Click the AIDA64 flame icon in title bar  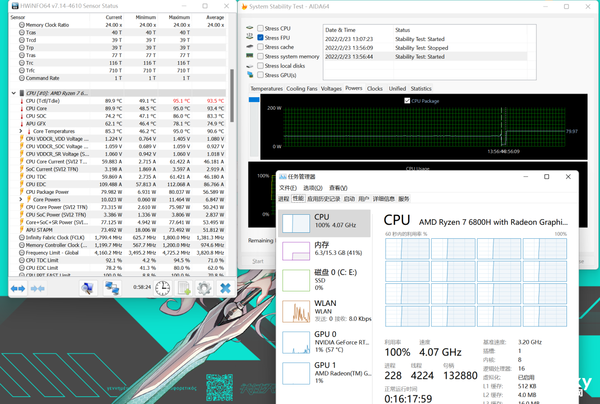click(x=245, y=7)
